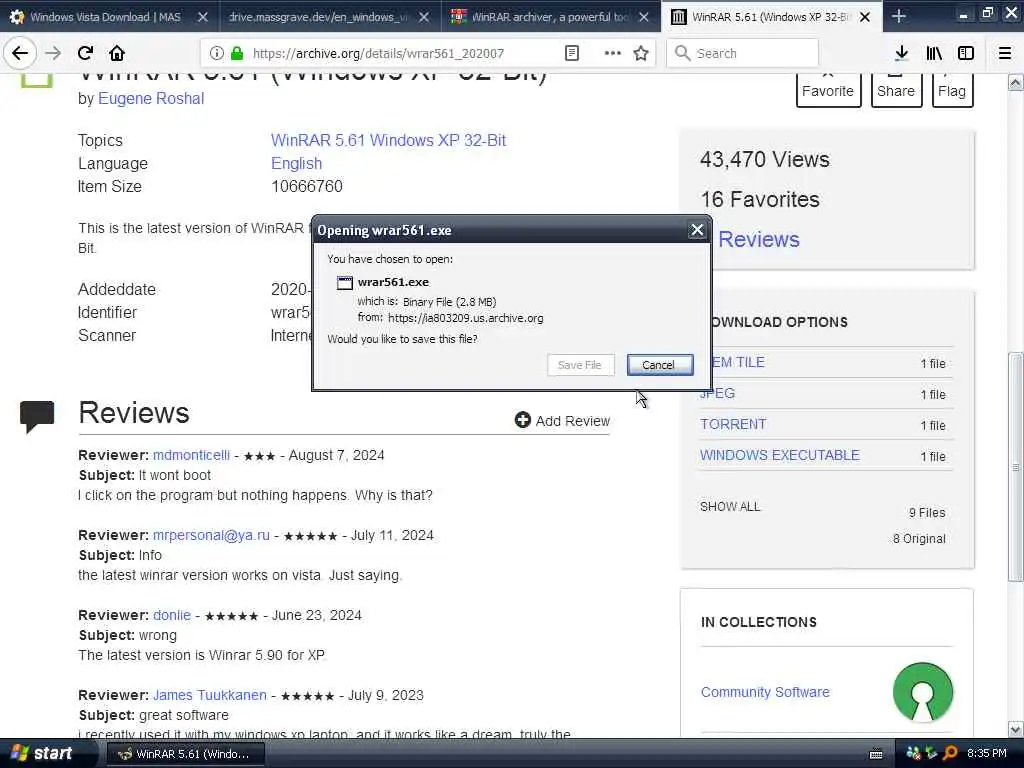Select the WinRAR 5.61 archive.org tab
Viewport: 1024px width, 768px height.
[x=771, y=17]
